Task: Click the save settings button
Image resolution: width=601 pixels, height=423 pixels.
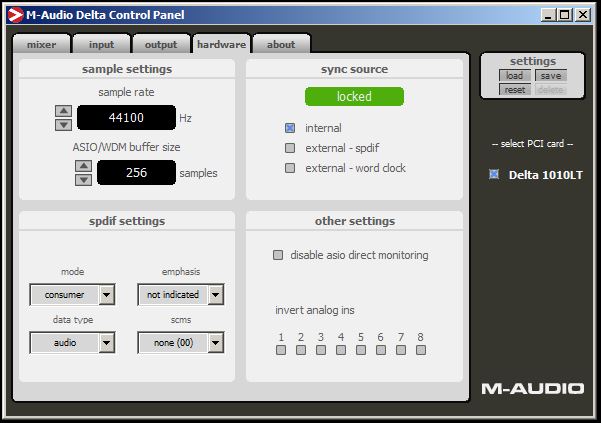Action: click(x=551, y=75)
